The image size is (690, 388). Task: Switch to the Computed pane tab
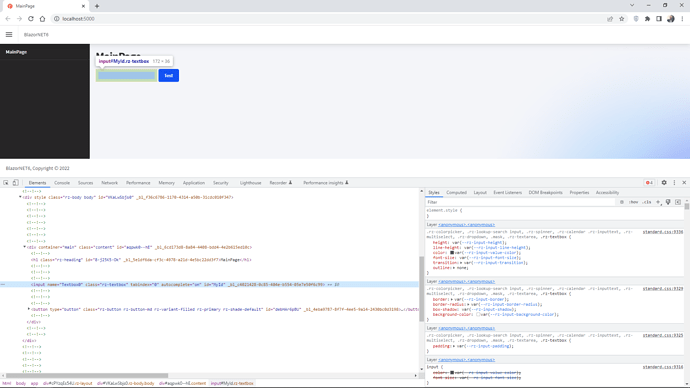click(456, 192)
